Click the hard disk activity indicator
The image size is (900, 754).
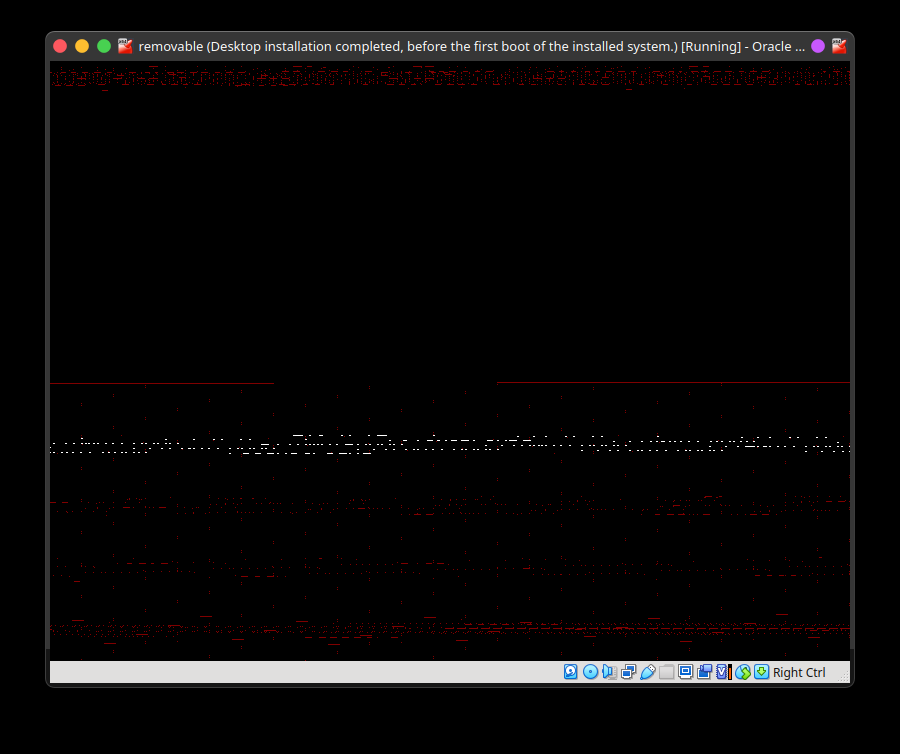click(570, 672)
